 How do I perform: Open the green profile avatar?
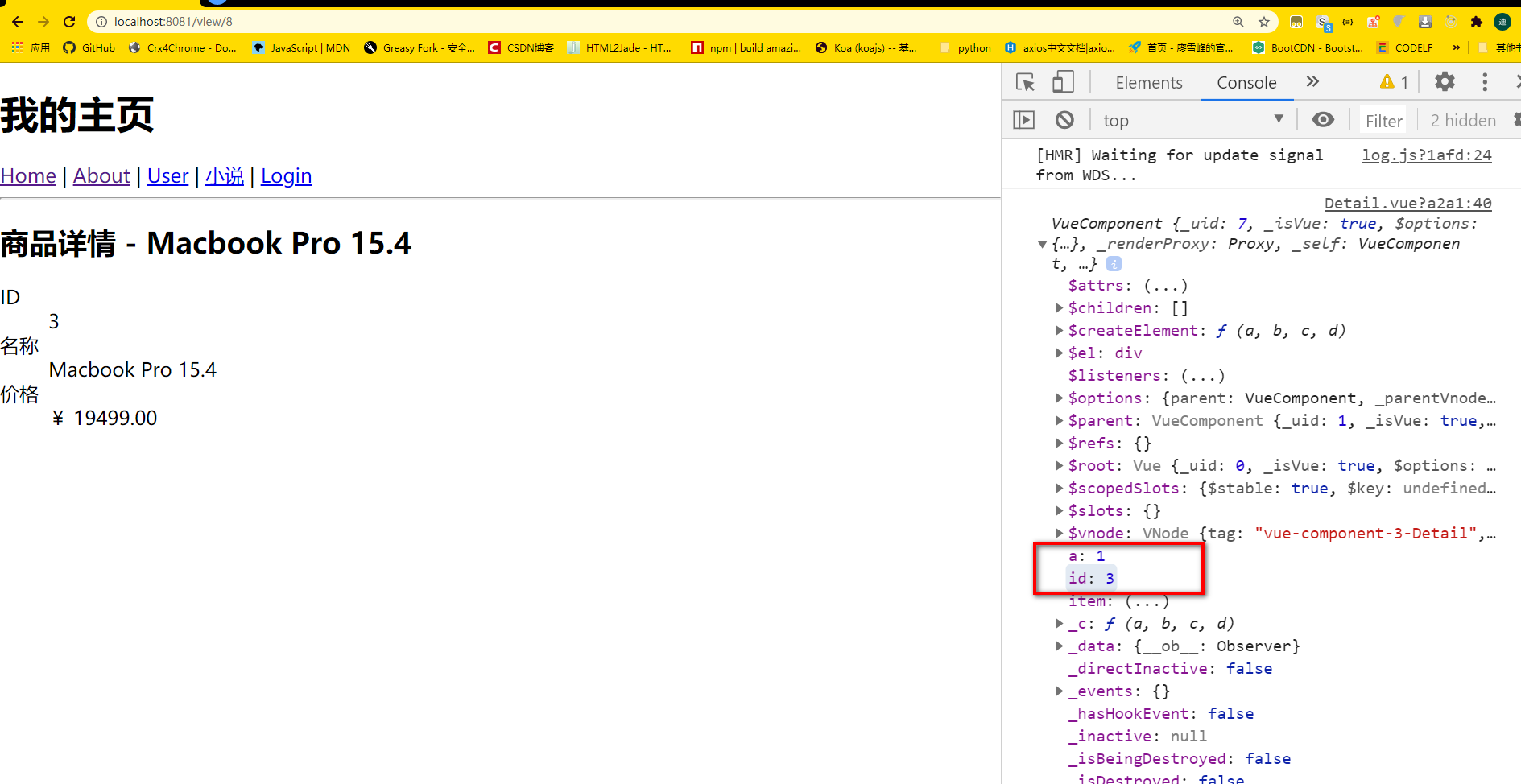[x=1502, y=22]
